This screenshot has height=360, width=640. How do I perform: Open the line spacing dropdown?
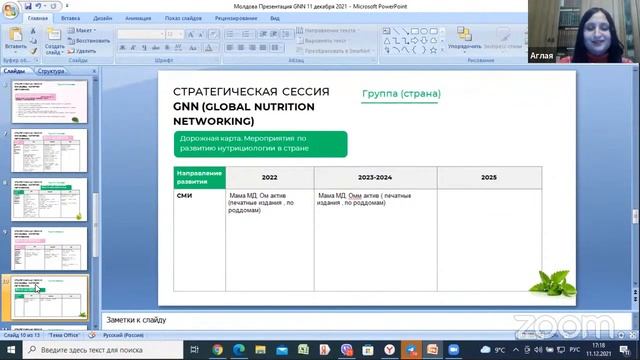[286, 34]
